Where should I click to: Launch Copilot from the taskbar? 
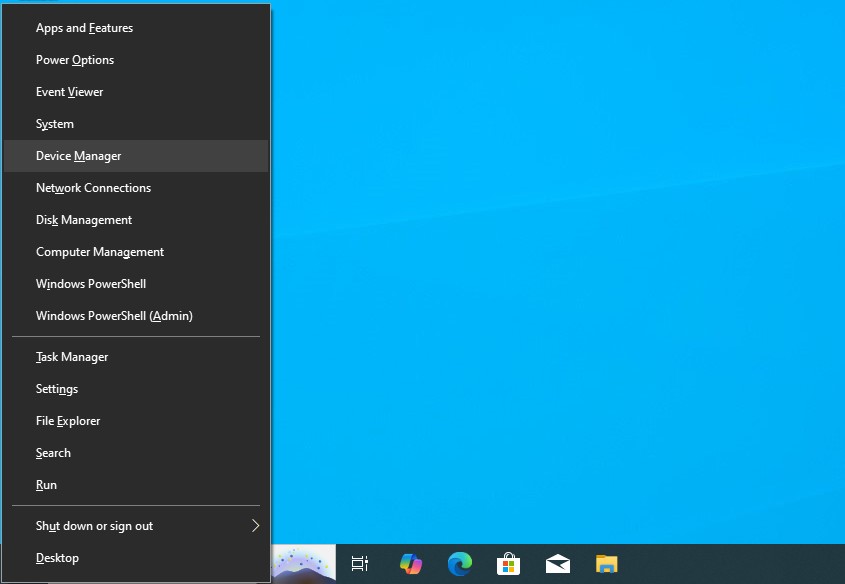[x=411, y=564]
